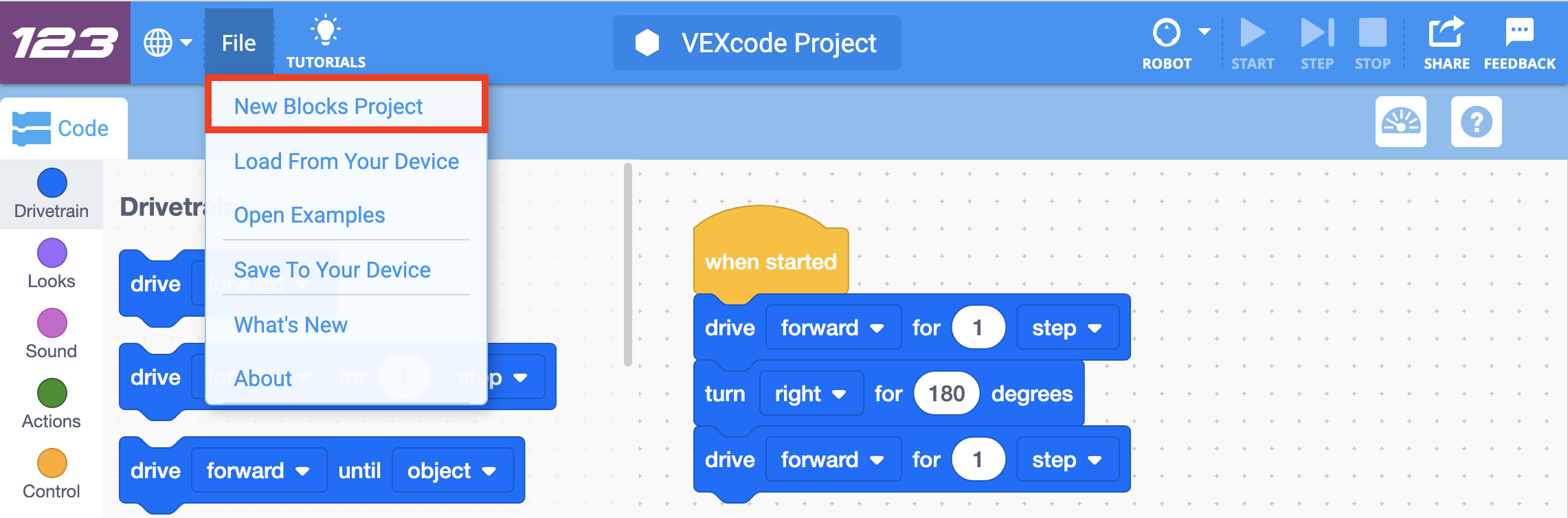
Task: Click the VEXcode Project name button
Action: pos(757,43)
